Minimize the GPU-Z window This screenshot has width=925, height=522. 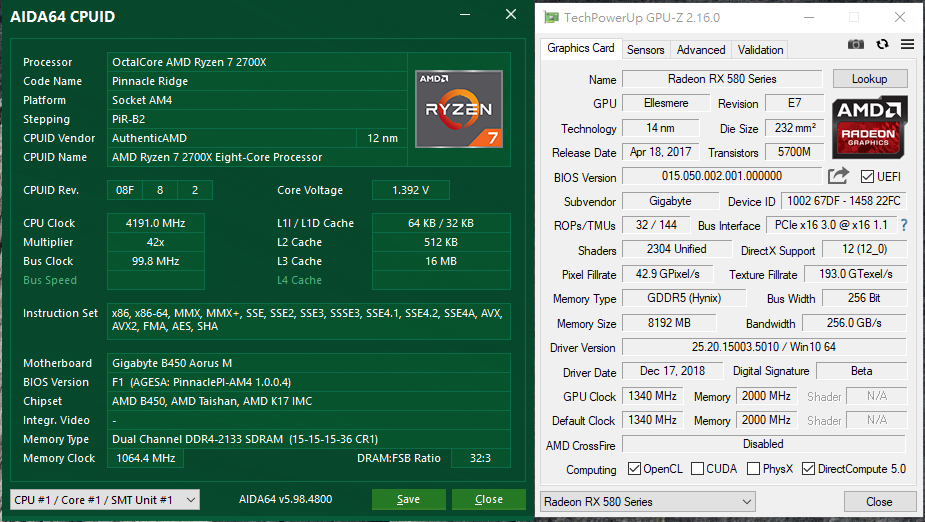(809, 17)
